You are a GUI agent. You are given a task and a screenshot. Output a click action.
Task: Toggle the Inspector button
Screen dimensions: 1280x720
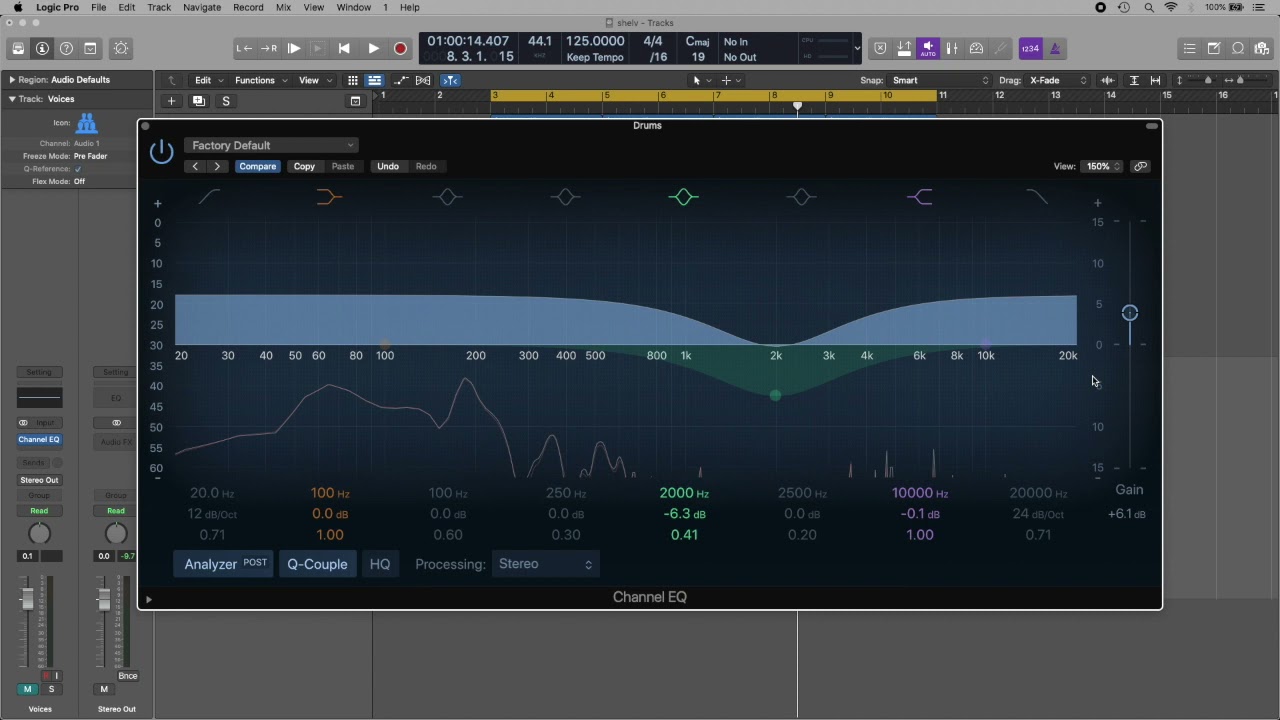pyautogui.click(x=42, y=48)
